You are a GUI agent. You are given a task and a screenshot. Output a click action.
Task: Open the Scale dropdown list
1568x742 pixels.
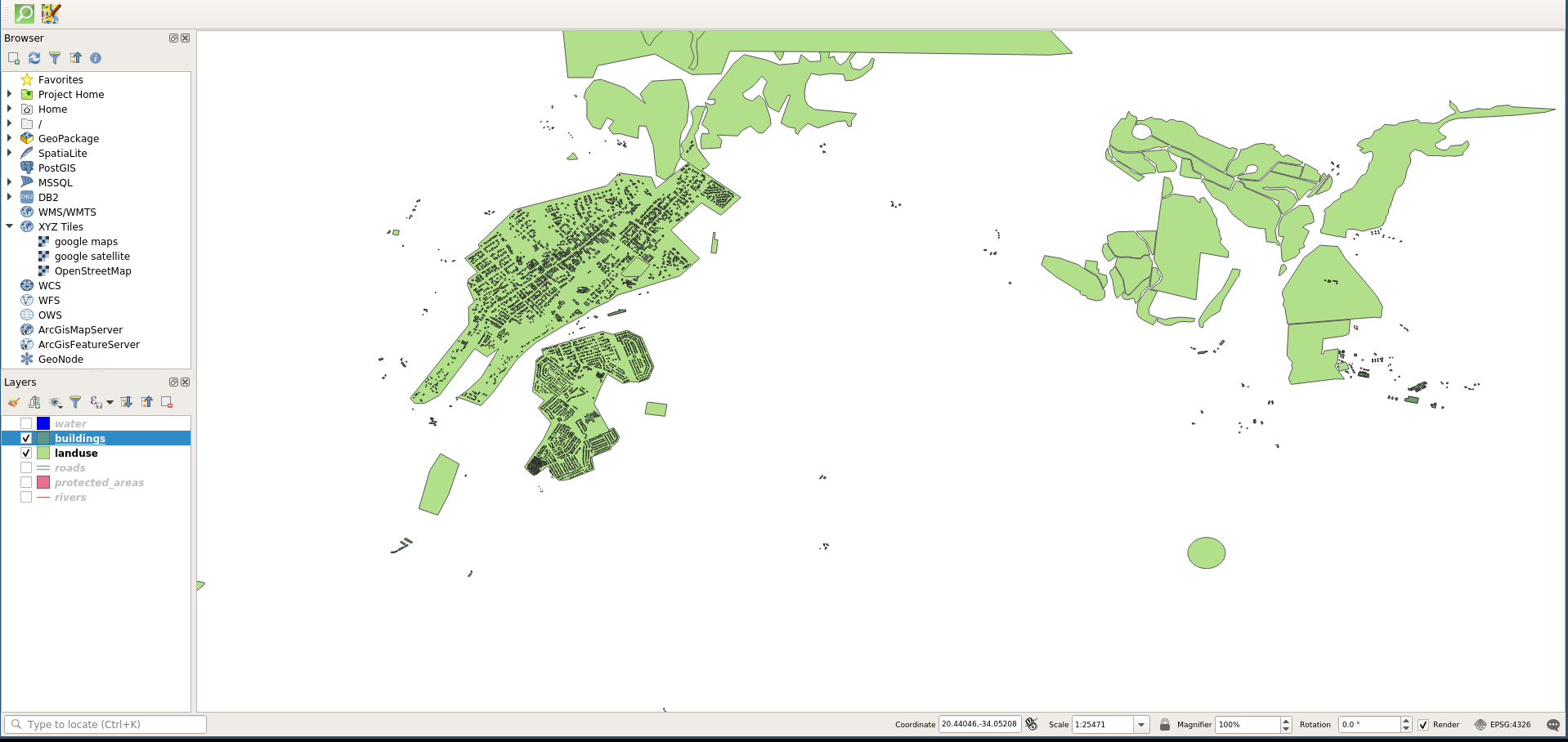coord(1141,725)
